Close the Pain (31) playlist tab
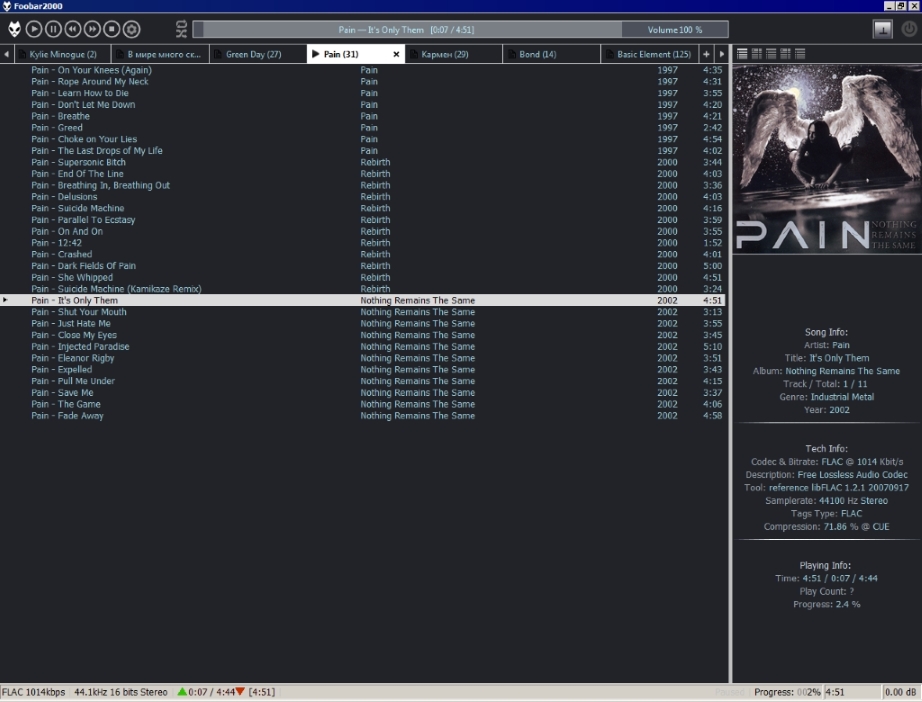This screenshot has width=922, height=702. [x=396, y=54]
